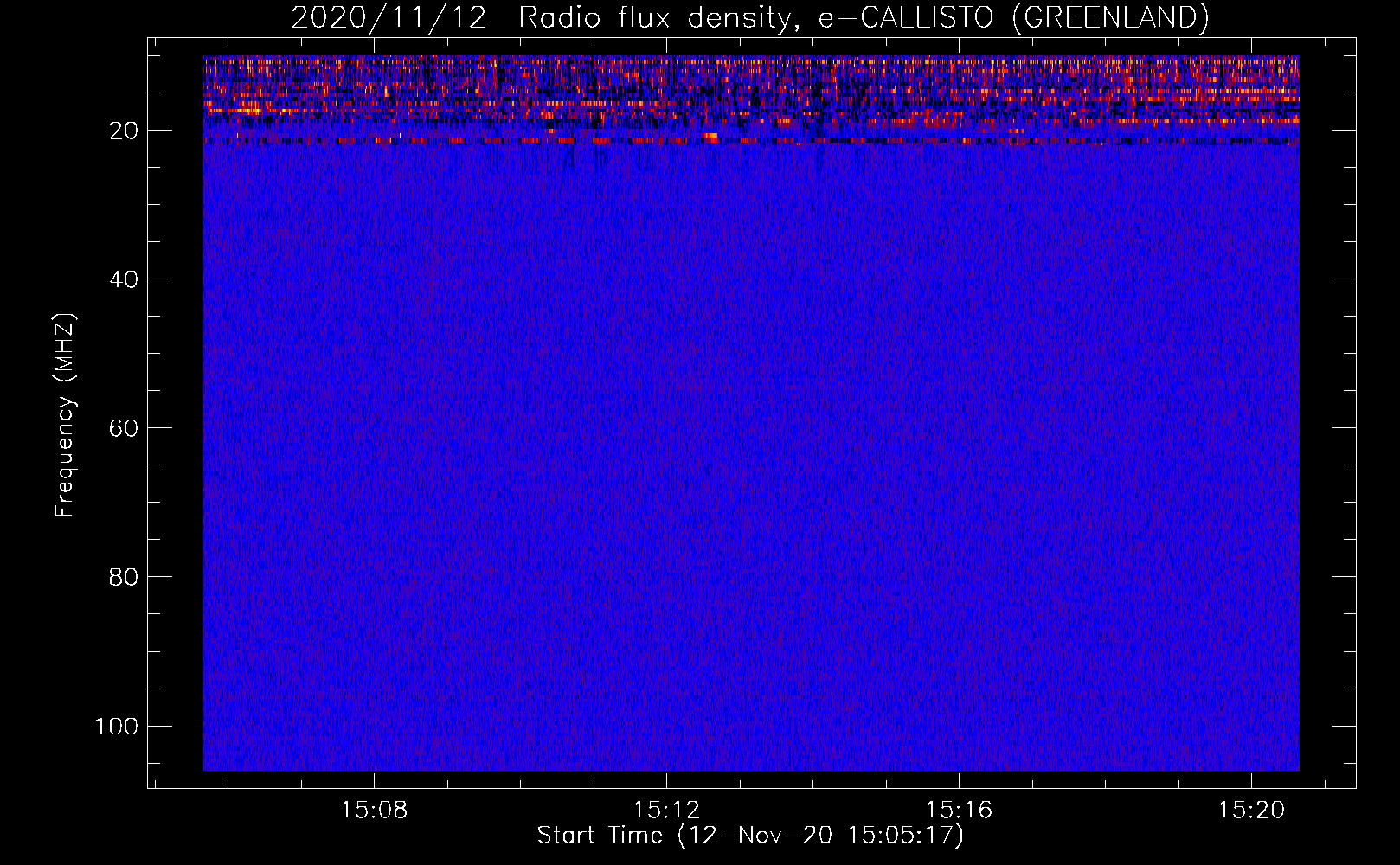
Task: Click the top-axis tick mark above 15:12
Action: pos(666,44)
